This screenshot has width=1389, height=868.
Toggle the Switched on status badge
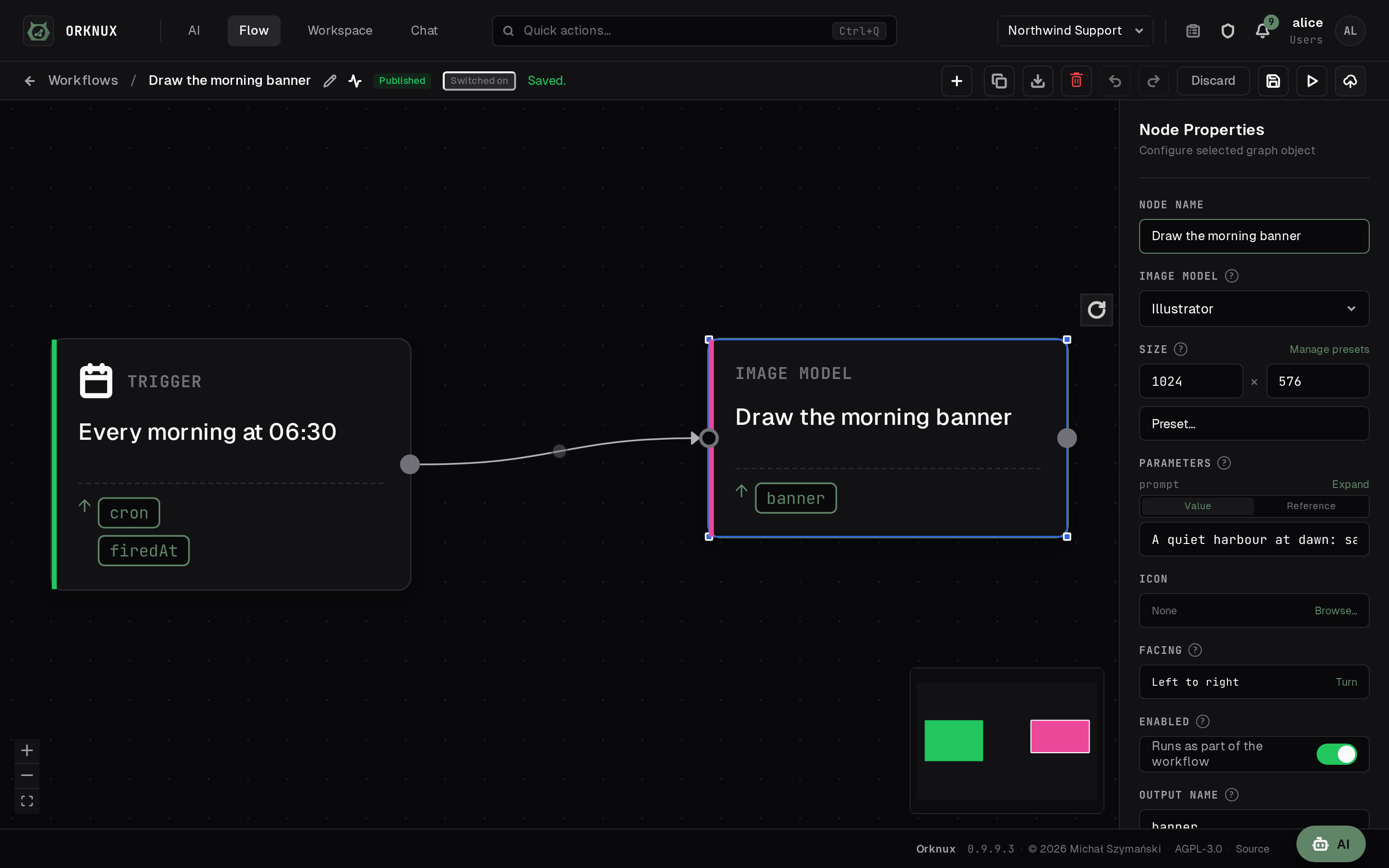[x=479, y=81]
